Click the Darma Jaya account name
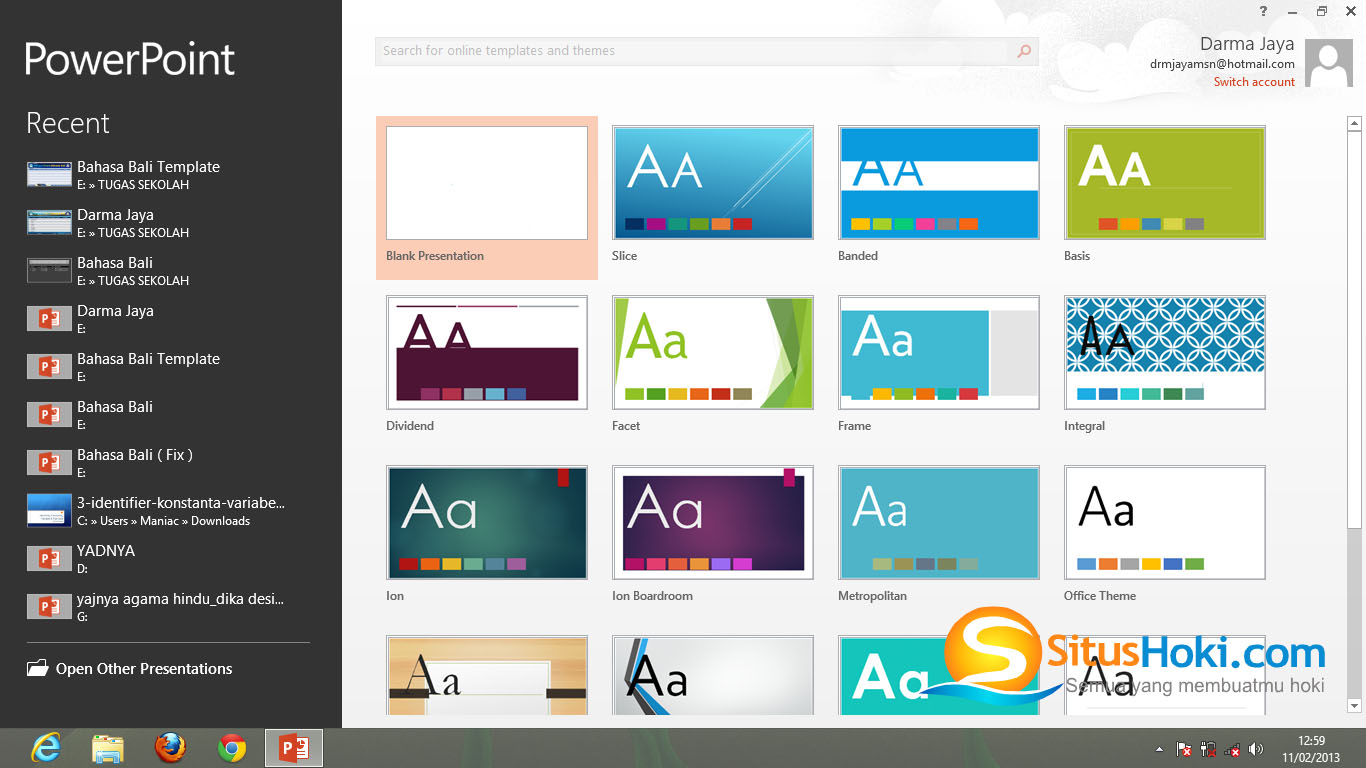 (x=1247, y=44)
